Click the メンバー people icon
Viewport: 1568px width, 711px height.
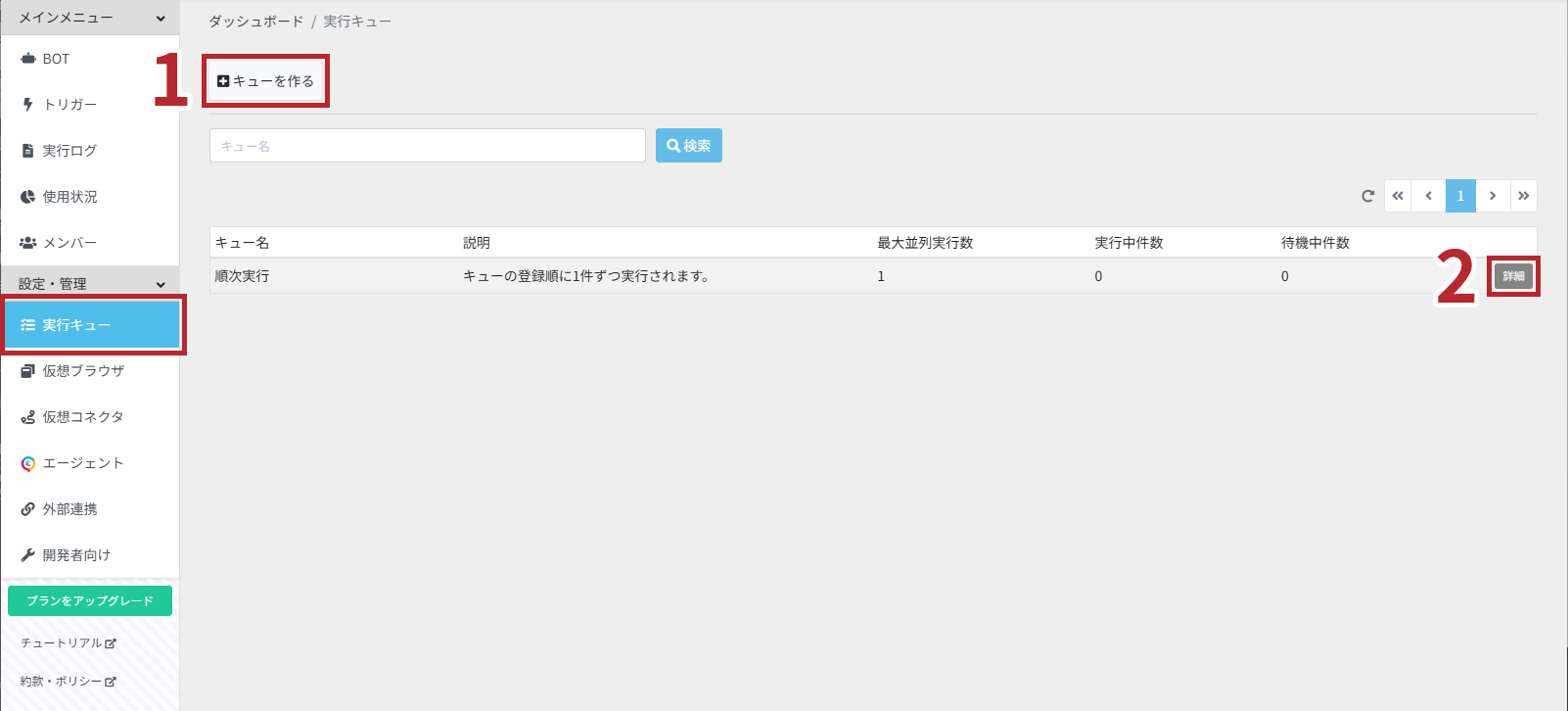[28, 243]
